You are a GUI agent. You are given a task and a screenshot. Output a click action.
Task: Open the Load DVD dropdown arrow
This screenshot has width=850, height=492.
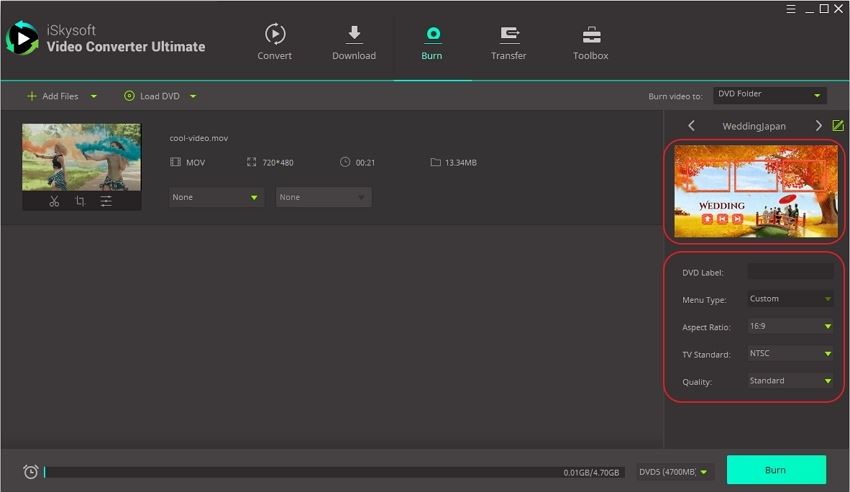click(x=193, y=97)
